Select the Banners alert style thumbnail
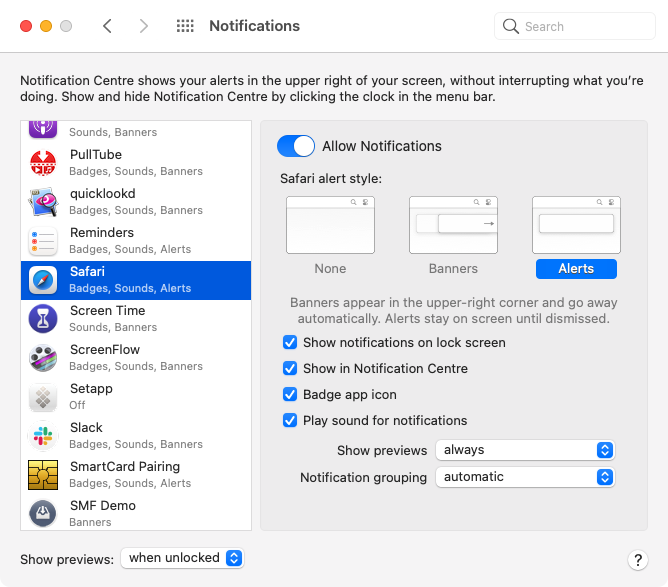 (453, 225)
